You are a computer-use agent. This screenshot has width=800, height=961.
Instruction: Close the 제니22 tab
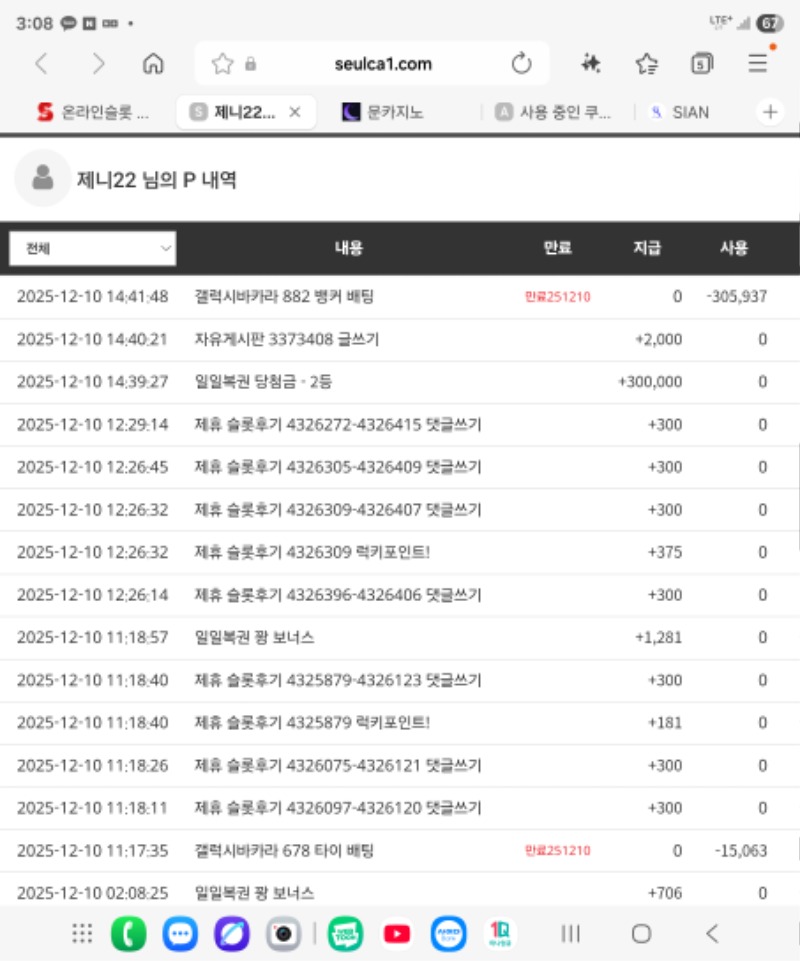tap(295, 112)
